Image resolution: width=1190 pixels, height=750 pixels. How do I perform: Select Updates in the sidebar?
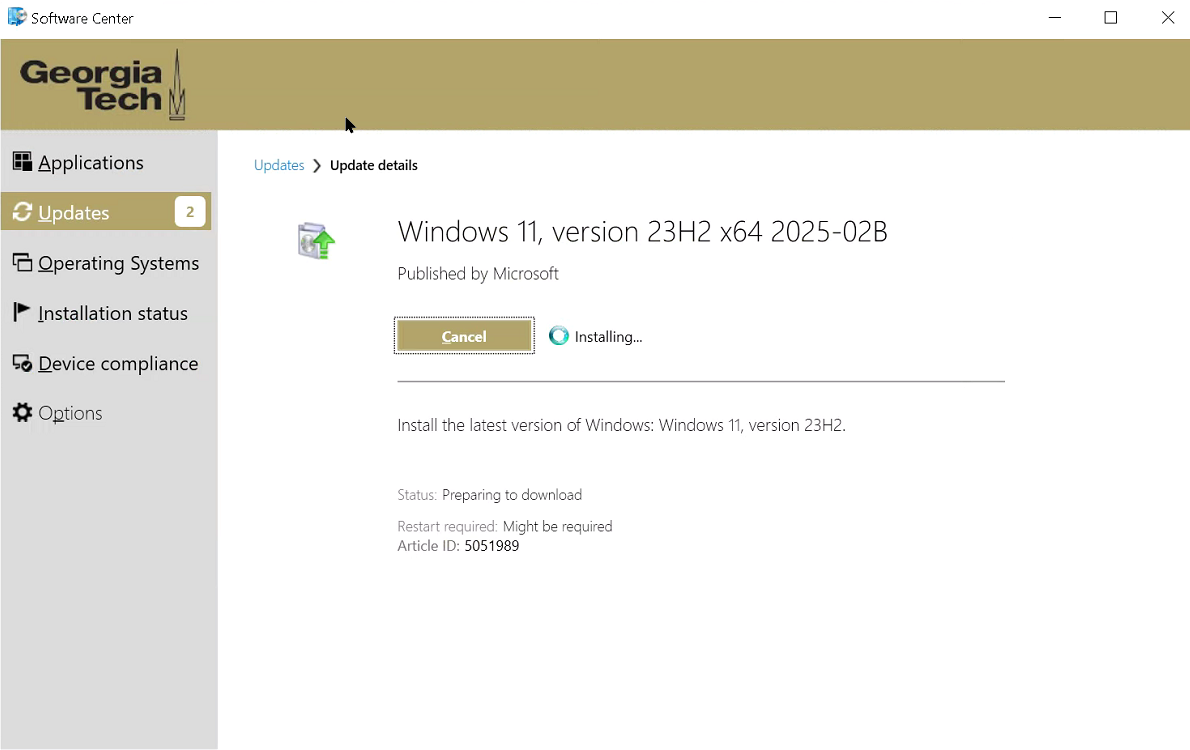tap(105, 212)
